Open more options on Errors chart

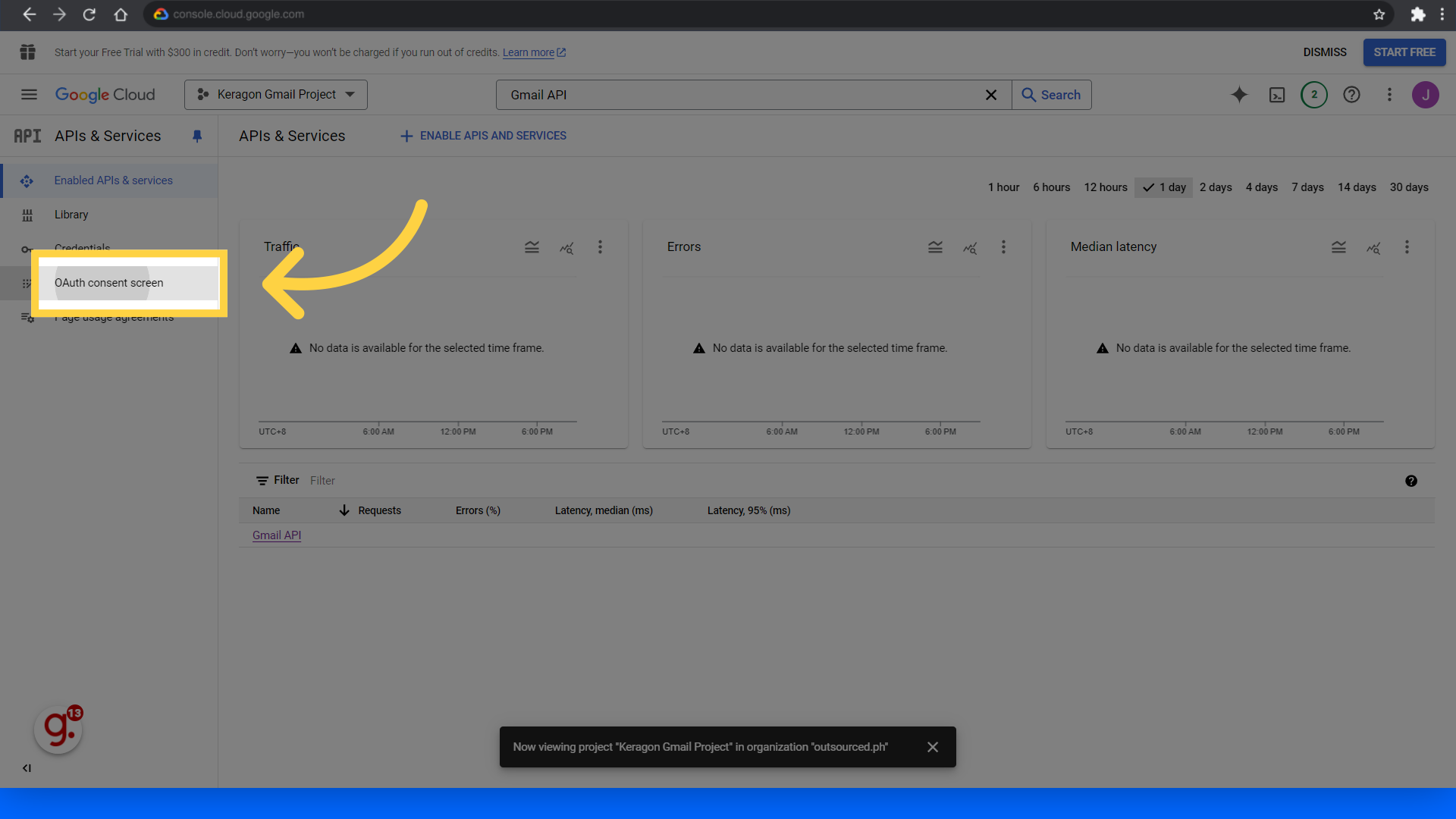1003,247
